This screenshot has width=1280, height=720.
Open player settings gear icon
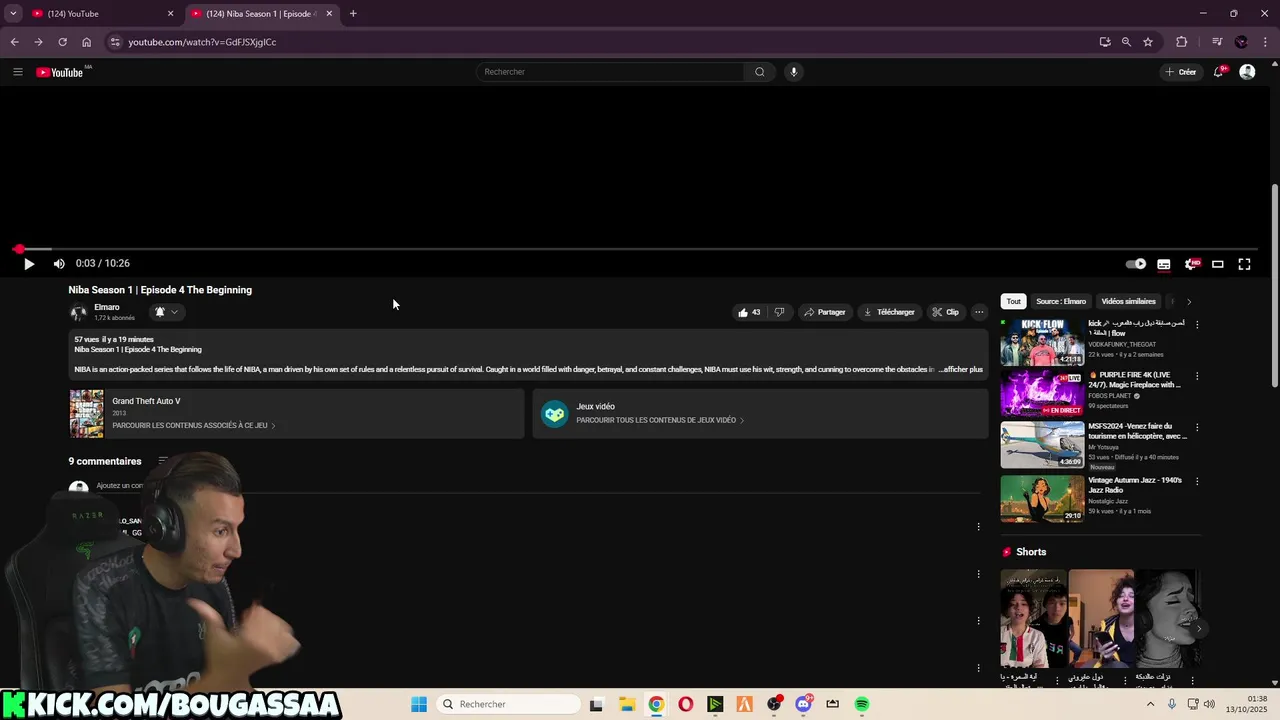[1191, 264]
